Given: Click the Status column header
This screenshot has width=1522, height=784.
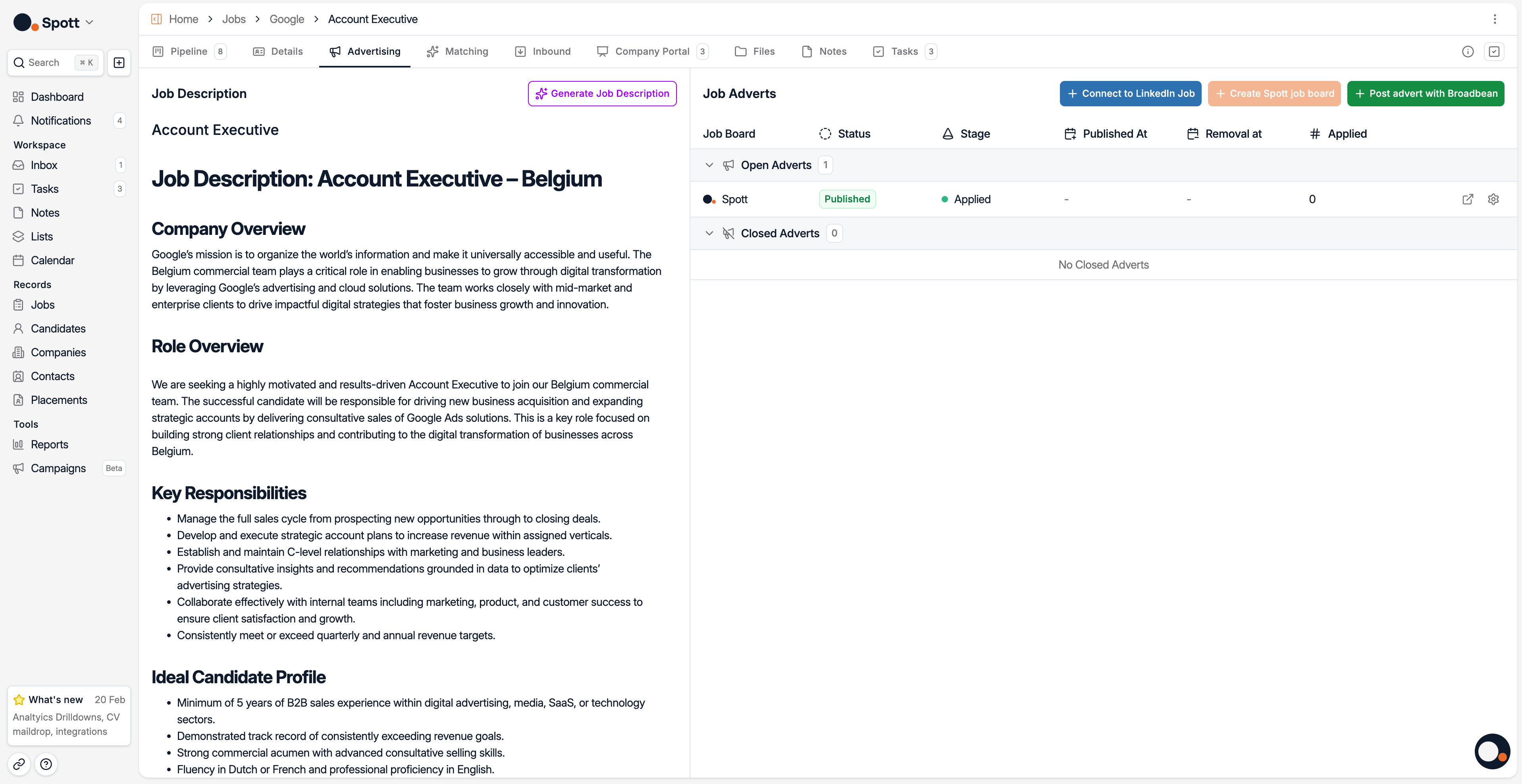Looking at the screenshot, I should point(845,134).
